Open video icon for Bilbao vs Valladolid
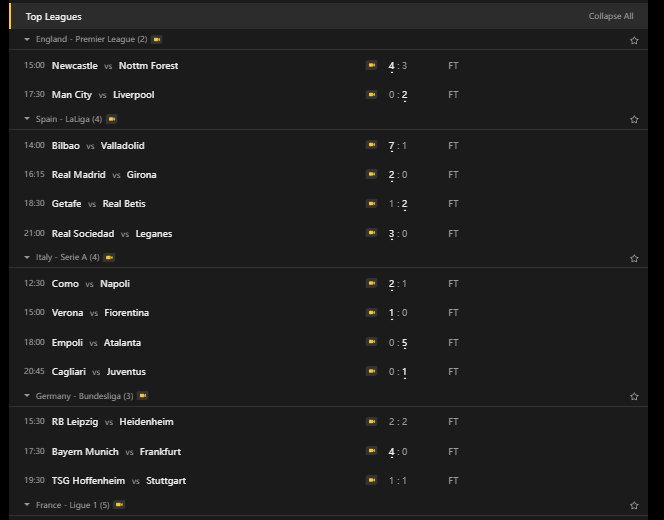This screenshot has width=664, height=520. 371,146
